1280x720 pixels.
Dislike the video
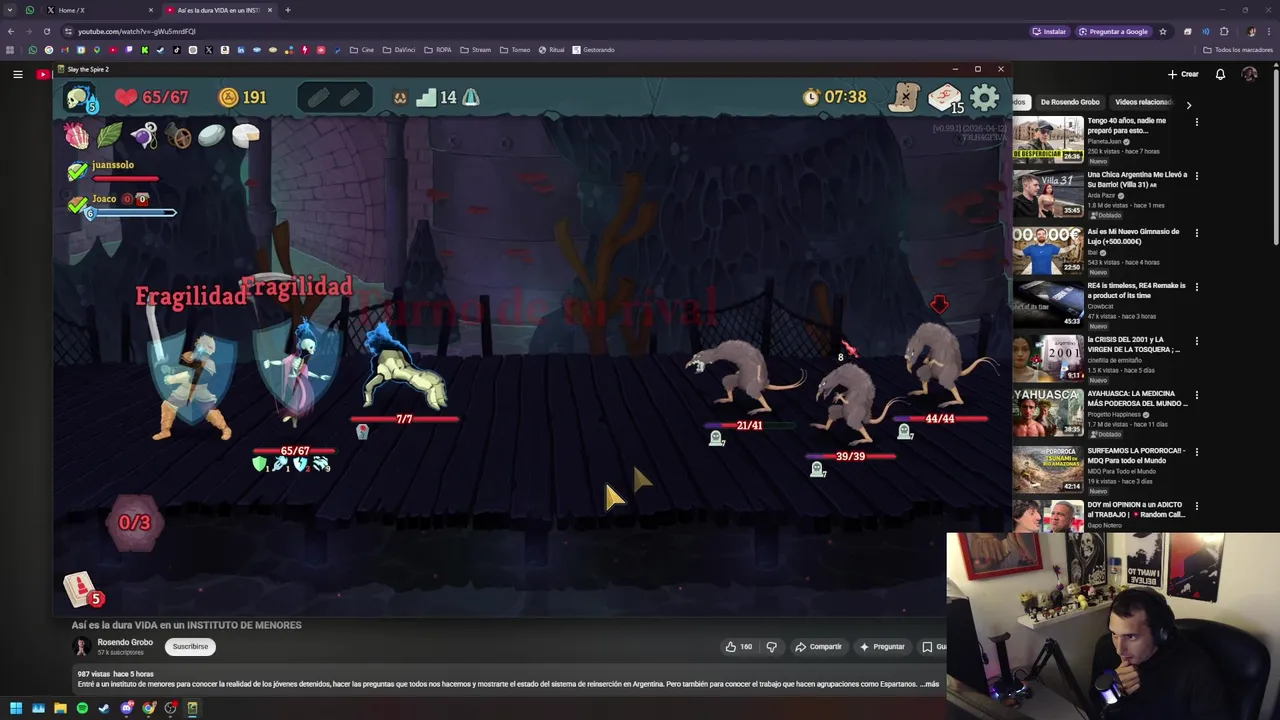tap(771, 647)
